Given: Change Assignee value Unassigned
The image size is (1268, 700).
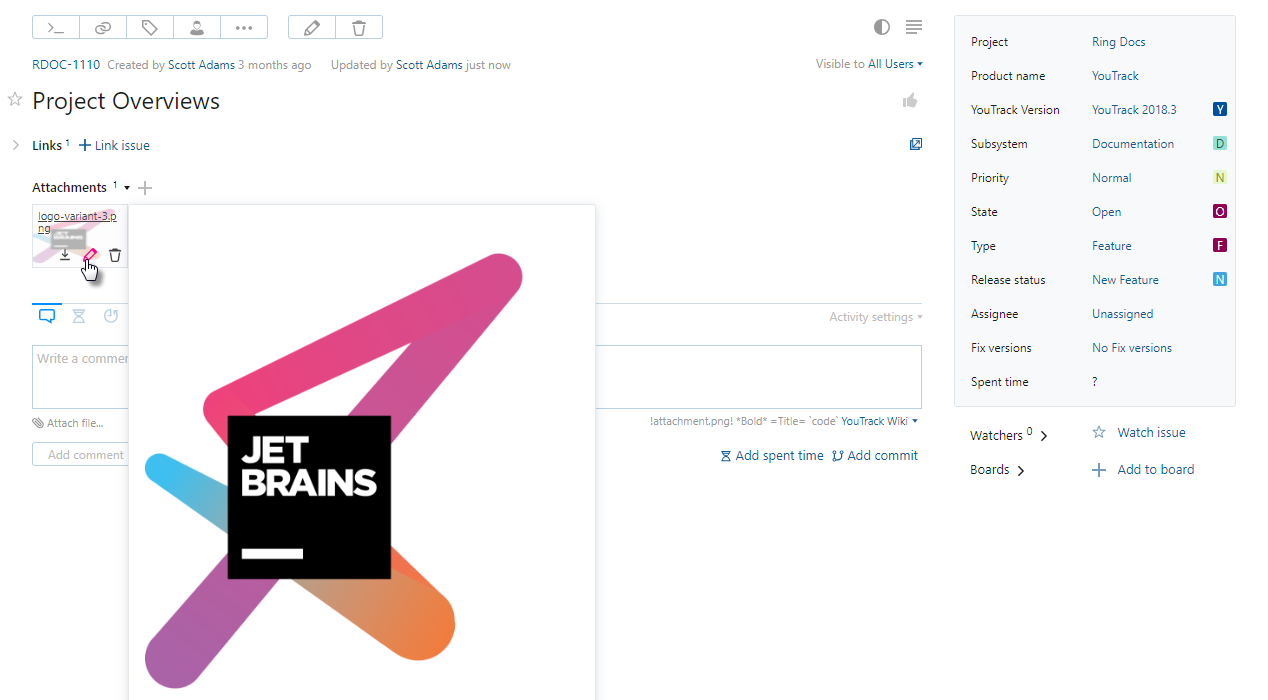Looking at the screenshot, I should pos(1123,314).
